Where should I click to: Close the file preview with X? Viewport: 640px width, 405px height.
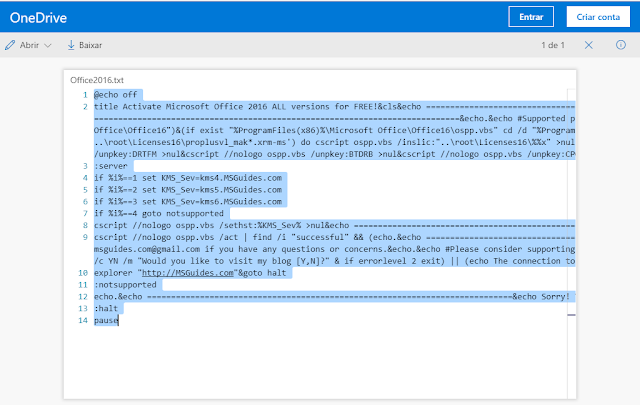[589, 45]
